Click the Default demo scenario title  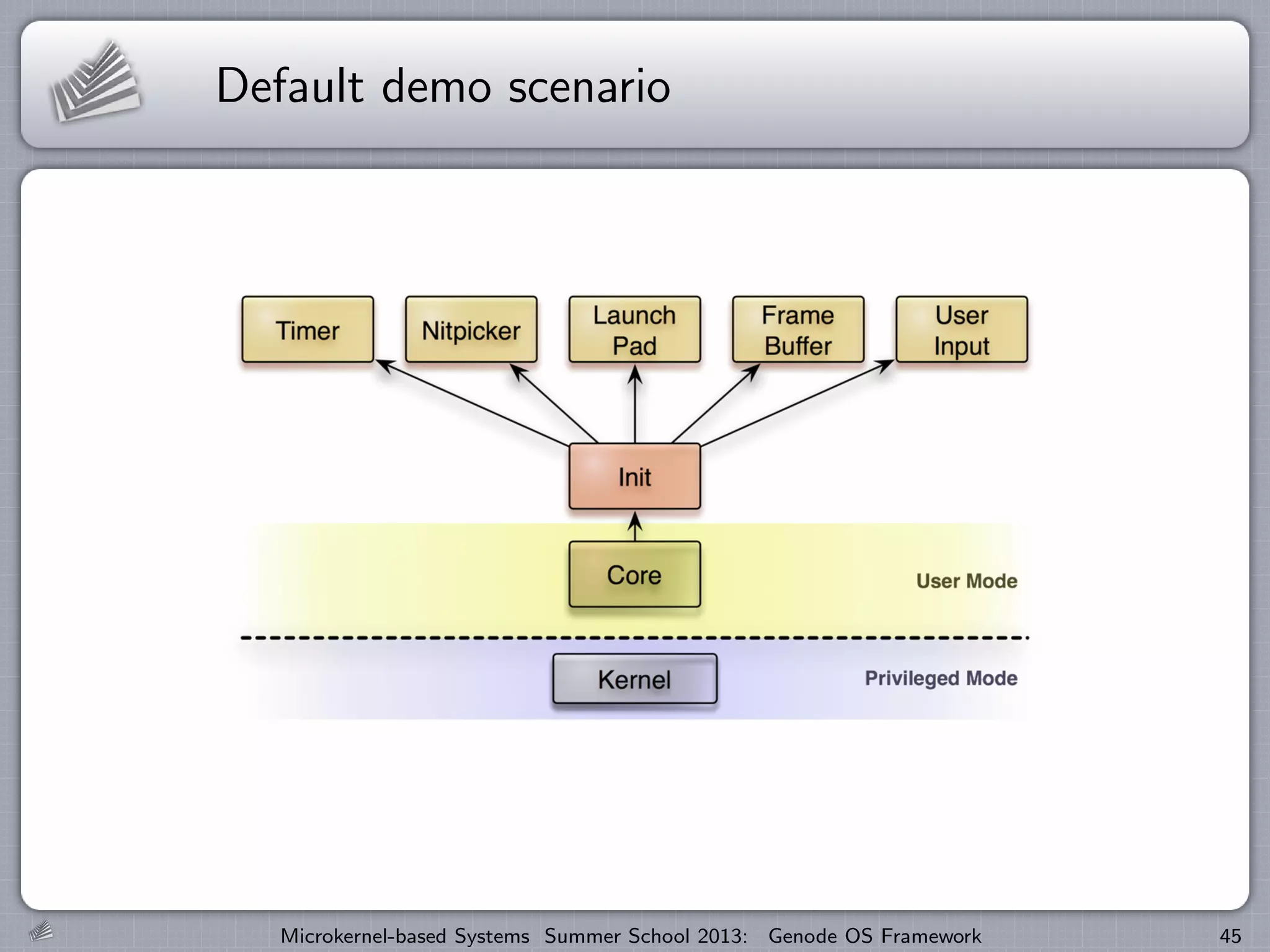443,86
